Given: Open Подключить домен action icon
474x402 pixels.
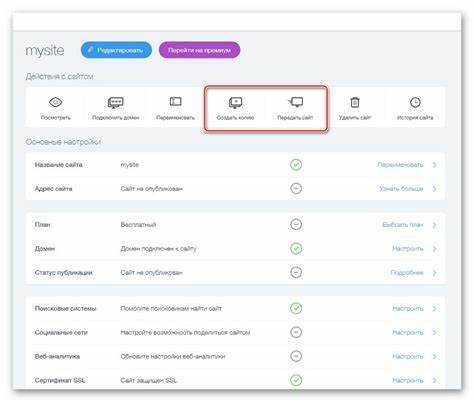Looking at the screenshot, I should tap(115, 102).
